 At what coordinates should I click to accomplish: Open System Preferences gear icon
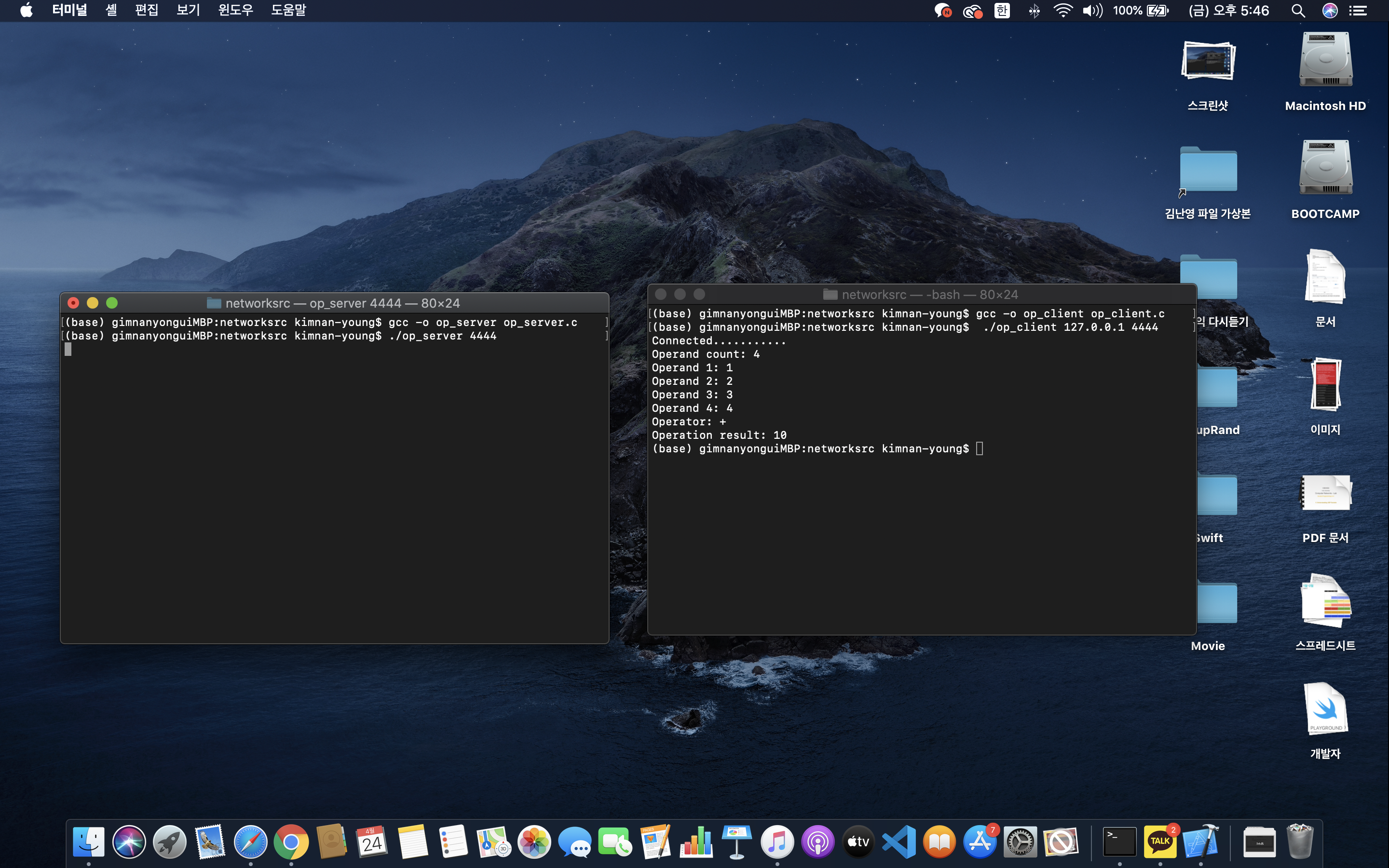(x=1020, y=842)
